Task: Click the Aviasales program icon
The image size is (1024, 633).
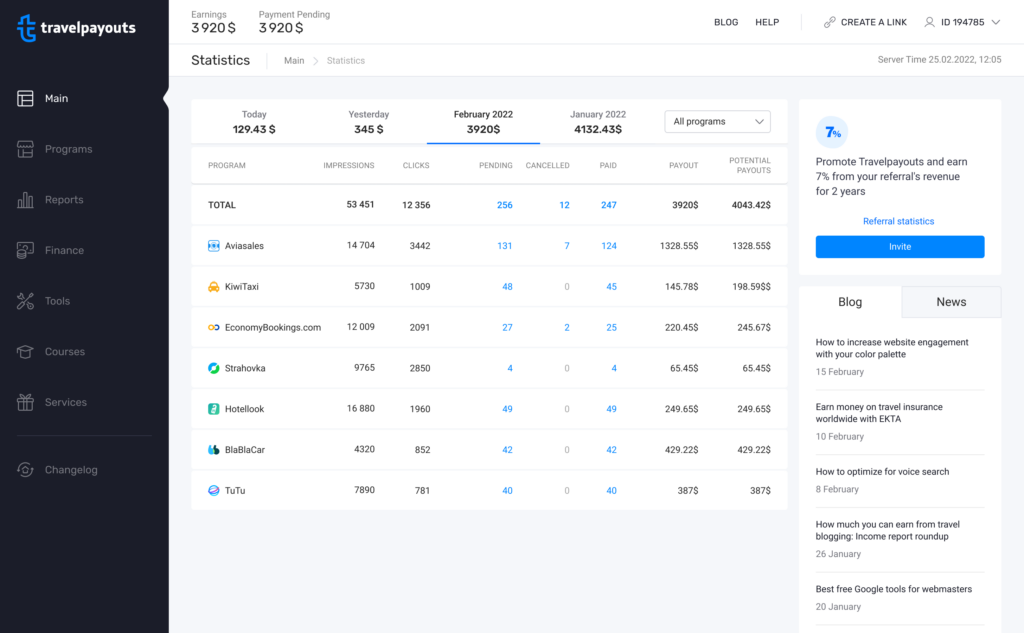Action: click(x=213, y=246)
